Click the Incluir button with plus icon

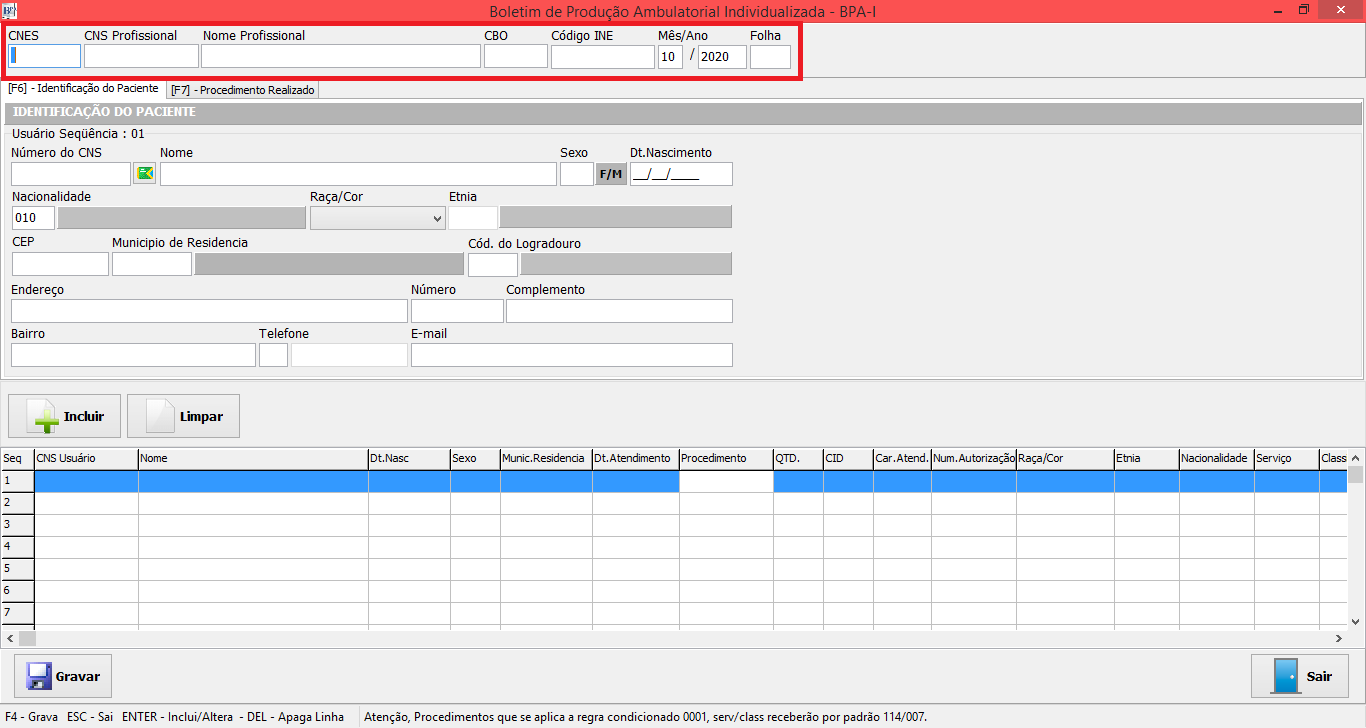point(64,416)
